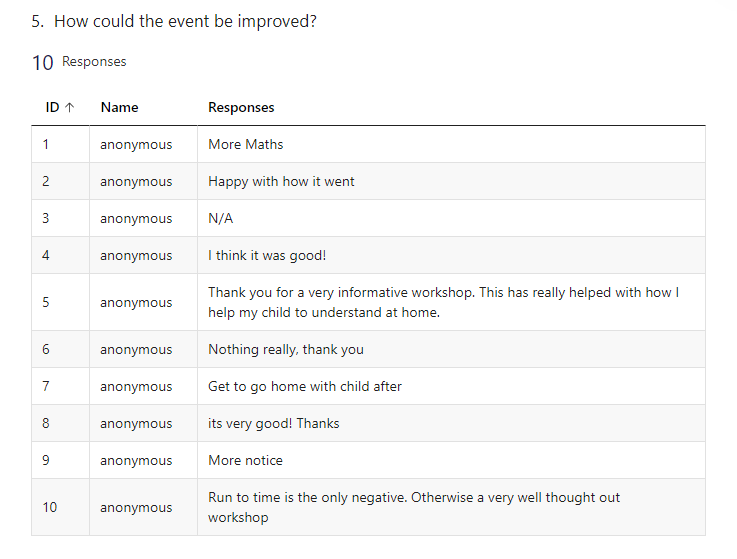Viewport: 737px width, 559px height.
Task: Select the 'Run to time' response
Action: point(414,507)
